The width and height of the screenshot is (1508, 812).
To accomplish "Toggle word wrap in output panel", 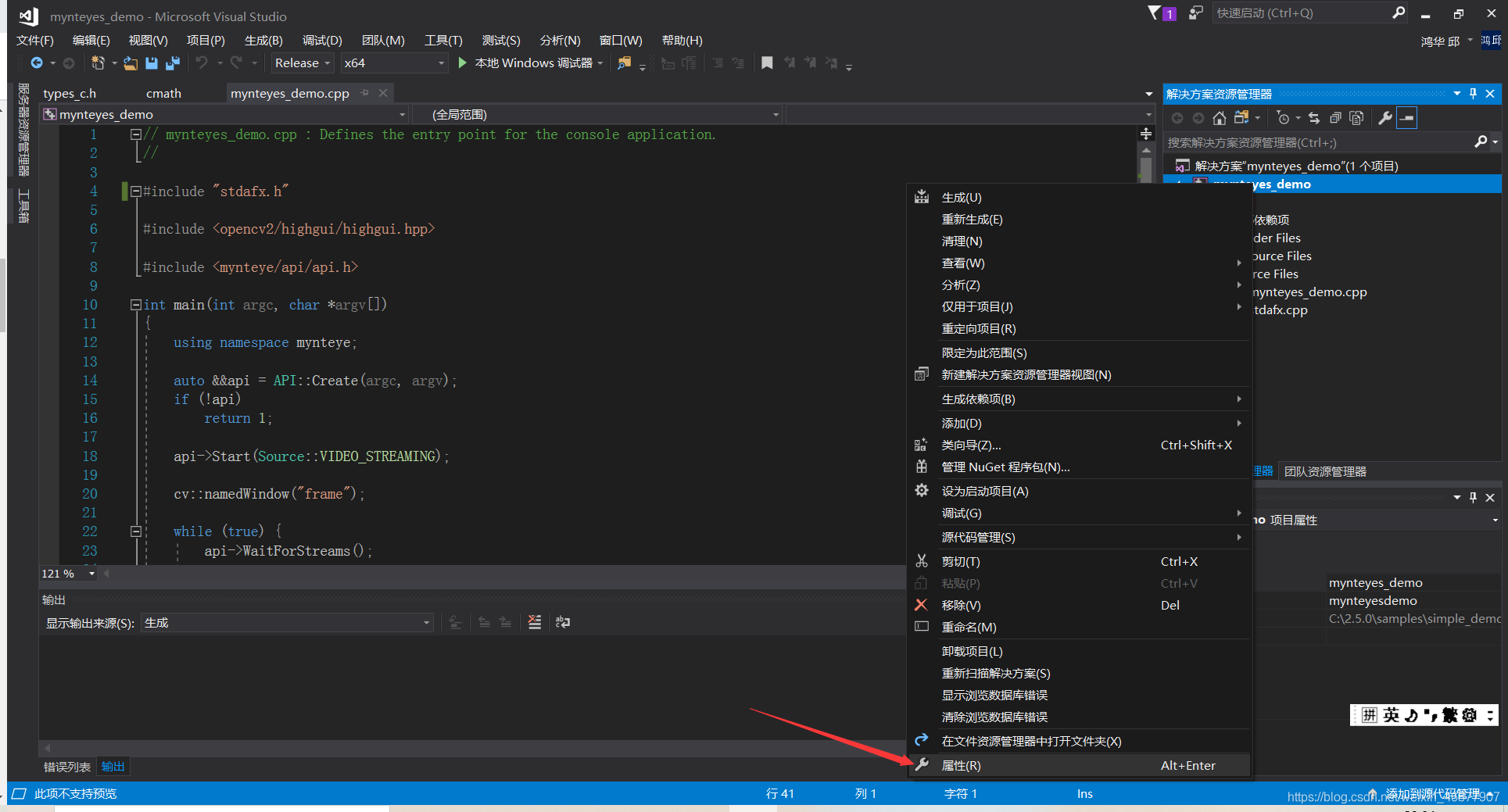I will tap(563, 622).
